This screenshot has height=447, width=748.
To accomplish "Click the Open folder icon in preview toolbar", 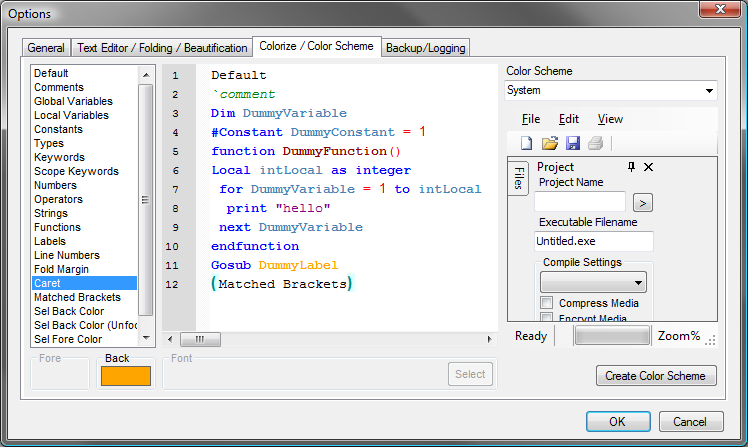I will 550,143.
